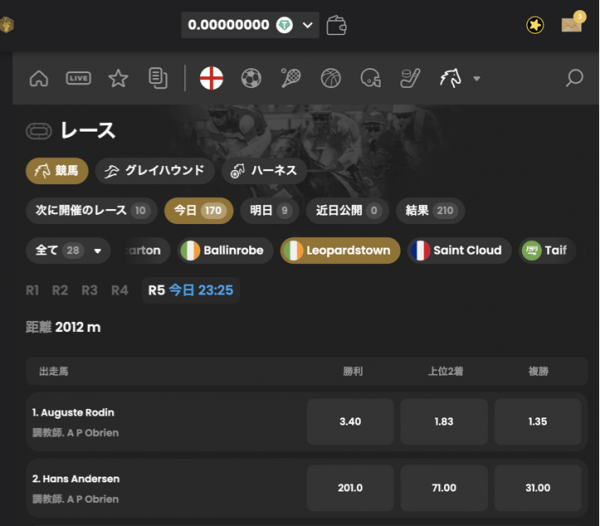Select the American football helmet icon

tap(370, 78)
